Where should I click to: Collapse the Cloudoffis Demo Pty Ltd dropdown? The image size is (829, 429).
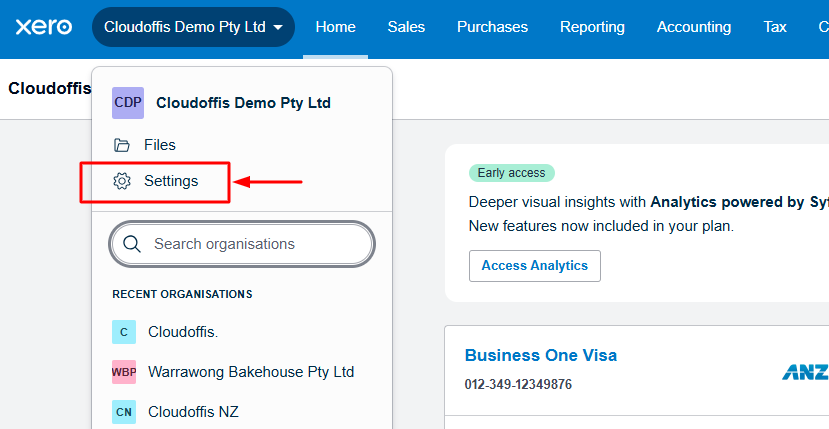pos(193,27)
